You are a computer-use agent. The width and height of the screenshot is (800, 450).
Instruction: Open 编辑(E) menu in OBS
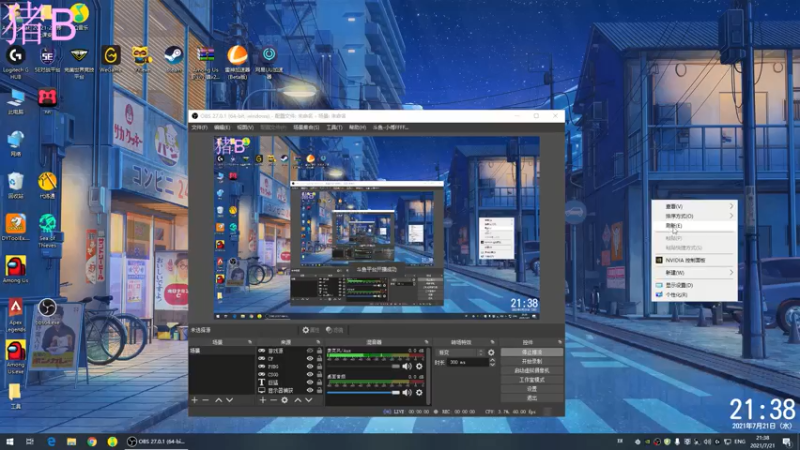[222, 127]
